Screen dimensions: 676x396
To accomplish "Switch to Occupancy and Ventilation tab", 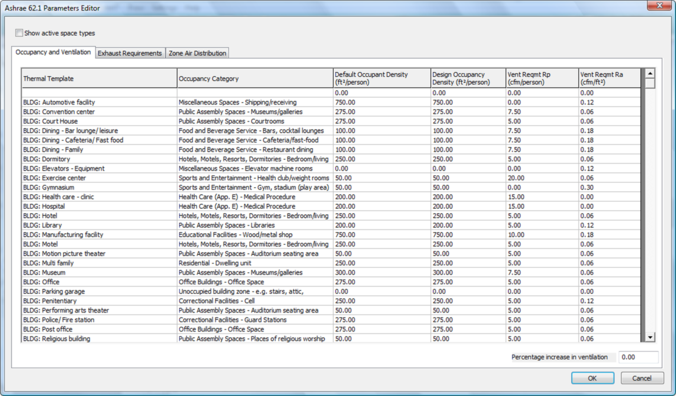I will pyautogui.click(x=53, y=52).
